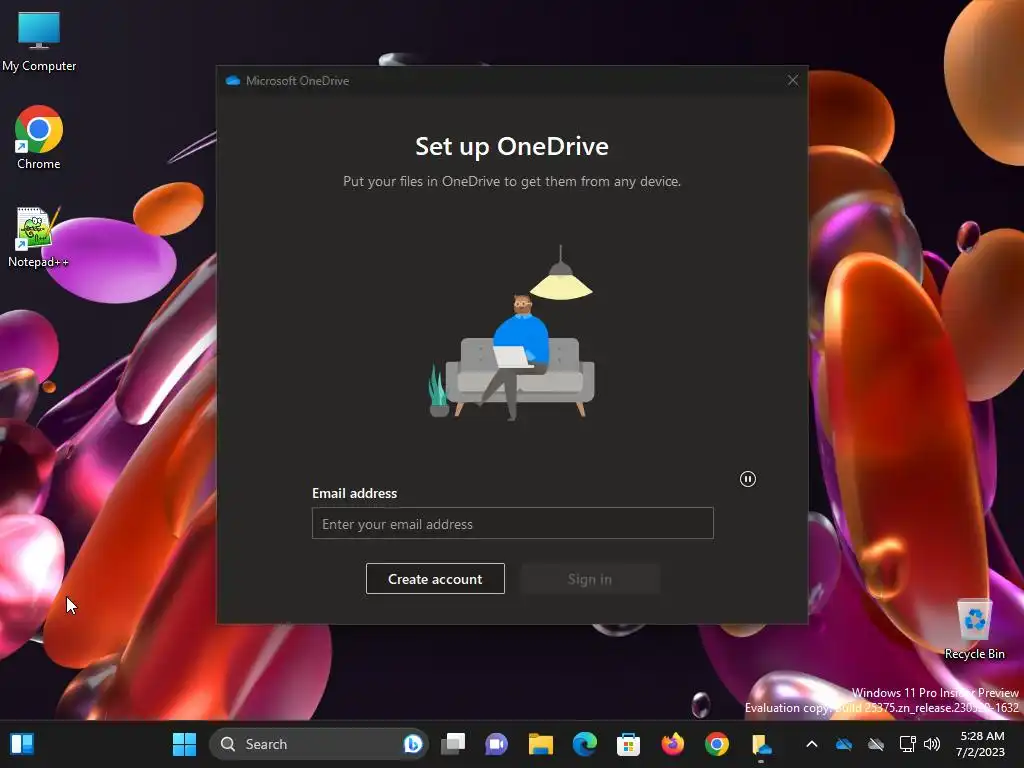Show hidden system tray icons

812,744
